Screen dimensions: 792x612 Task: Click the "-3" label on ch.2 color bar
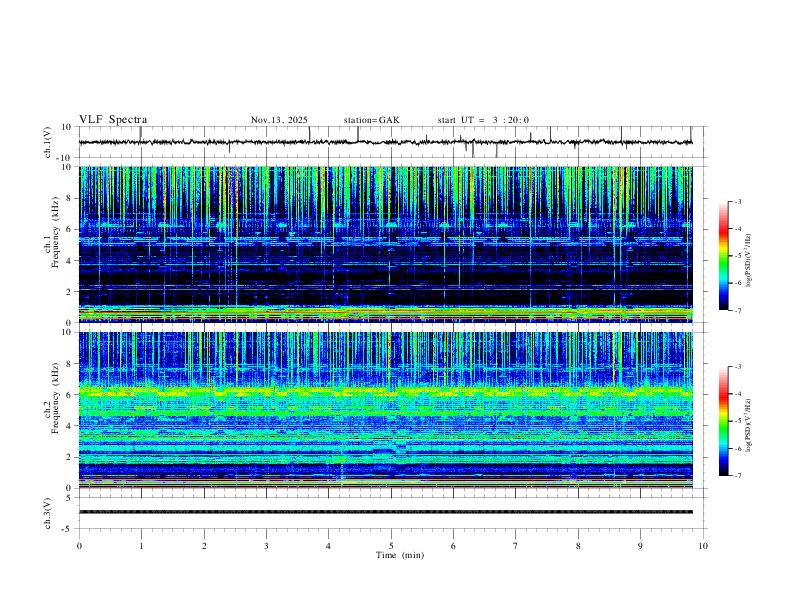click(x=737, y=367)
